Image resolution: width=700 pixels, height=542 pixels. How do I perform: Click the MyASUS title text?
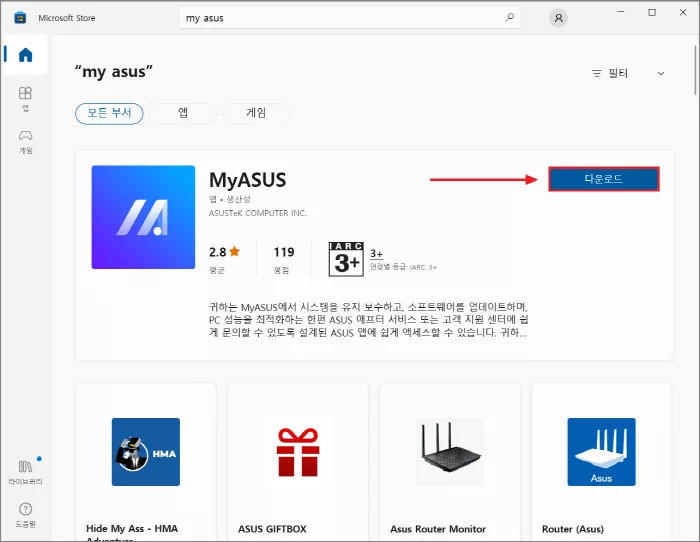point(248,180)
